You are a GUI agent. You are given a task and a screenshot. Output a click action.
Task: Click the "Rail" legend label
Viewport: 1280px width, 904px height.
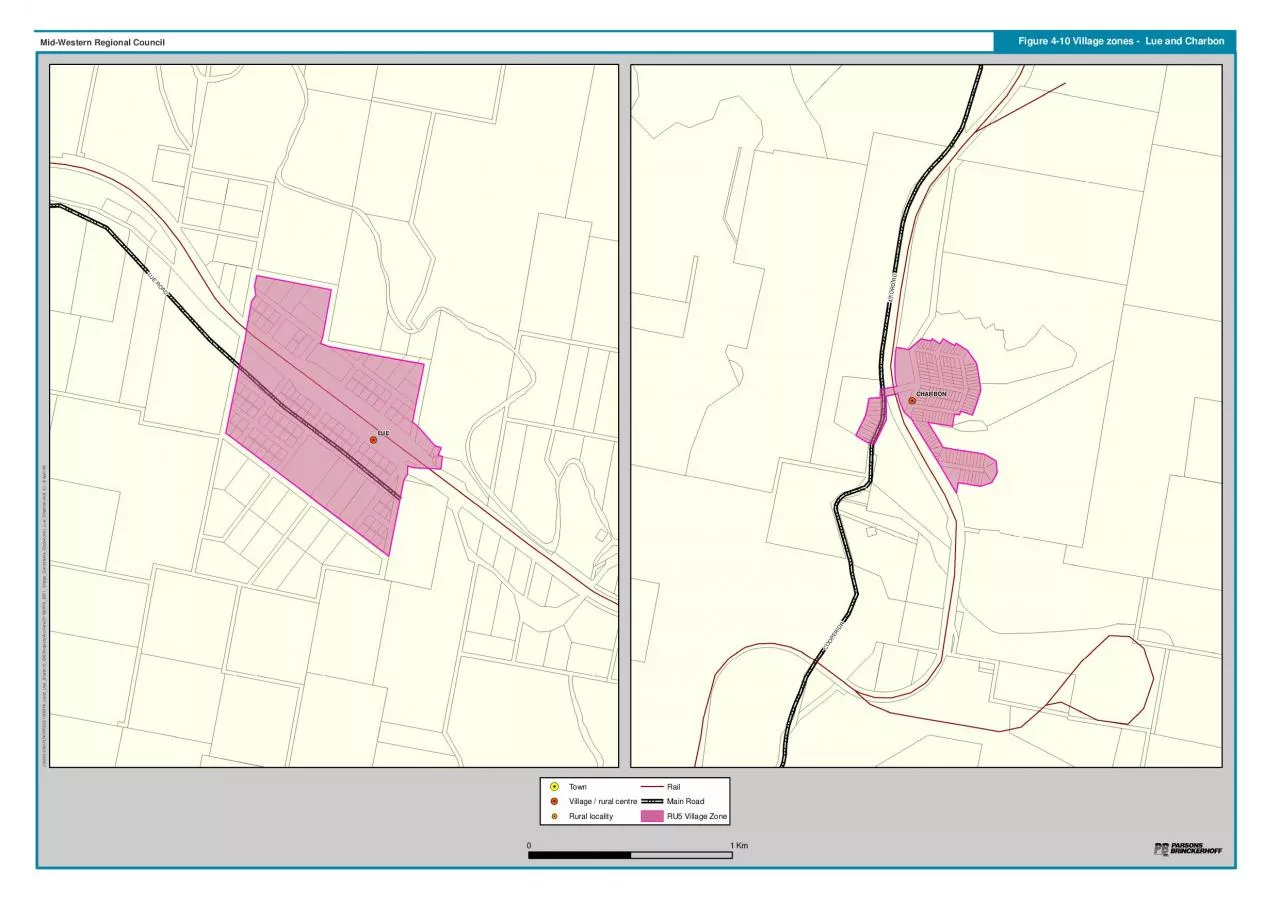(x=673, y=787)
